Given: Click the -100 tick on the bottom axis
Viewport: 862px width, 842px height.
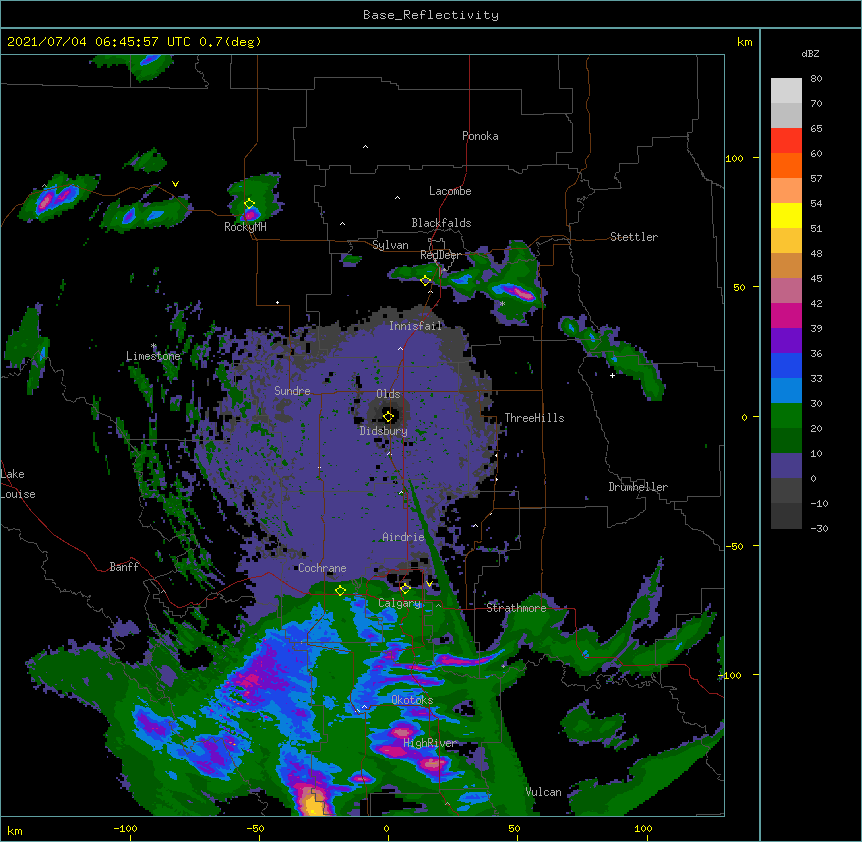Looking at the screenshot, I should click(125, 828).
